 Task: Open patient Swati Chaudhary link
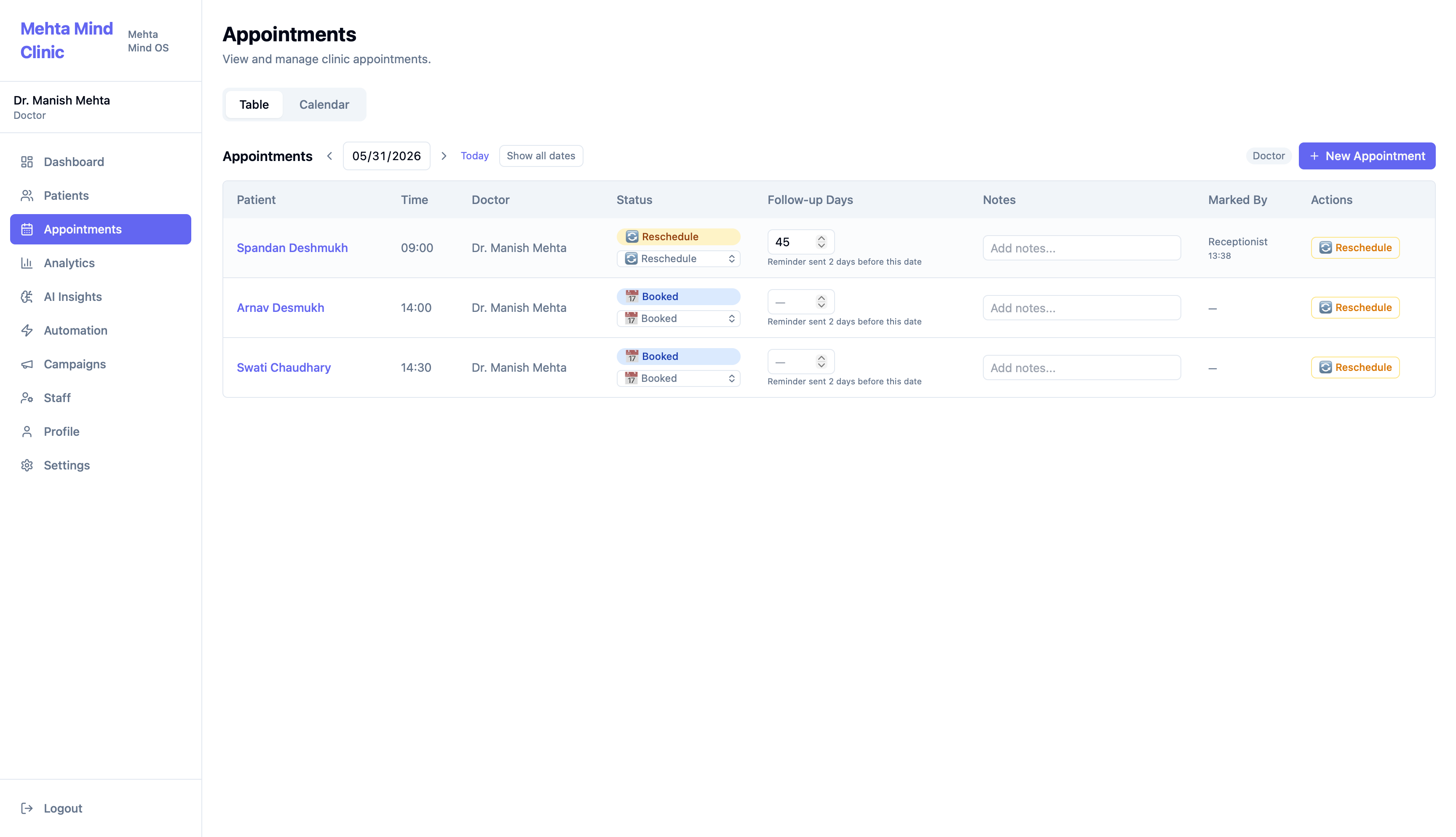284,368
